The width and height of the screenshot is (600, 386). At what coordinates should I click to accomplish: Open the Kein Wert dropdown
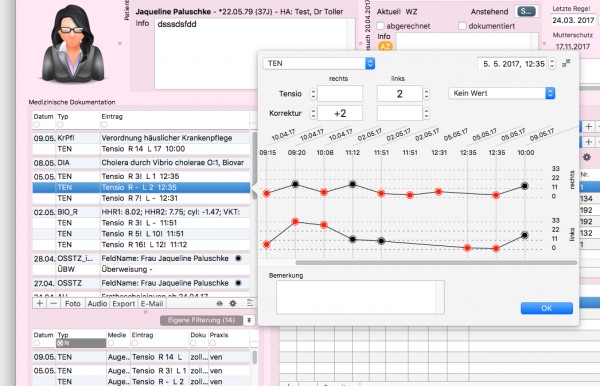coord(502,93)
